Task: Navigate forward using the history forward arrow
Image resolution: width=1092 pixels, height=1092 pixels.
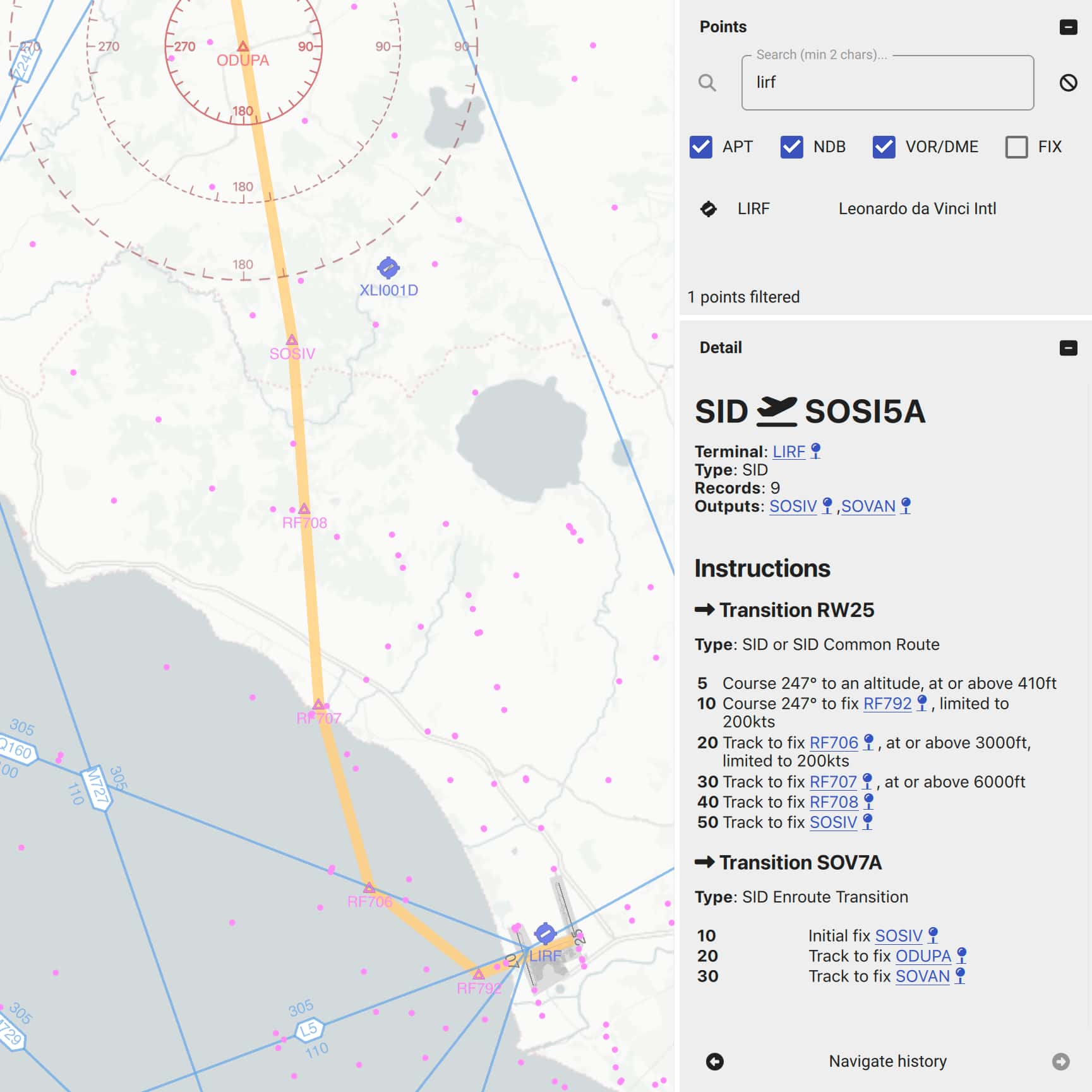Action: coord(1060,1062)
